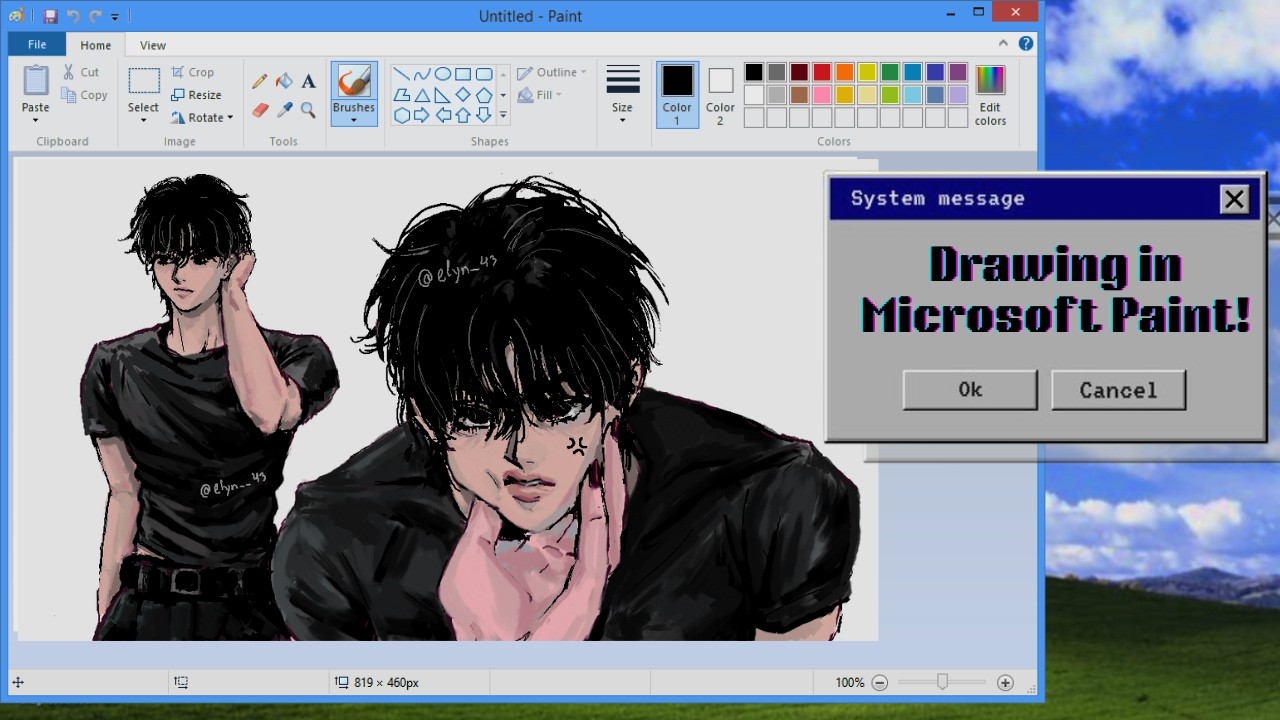Choose the Left arrow shape
The height and width of the screenshot is (720, 1280).
point(442,115)
